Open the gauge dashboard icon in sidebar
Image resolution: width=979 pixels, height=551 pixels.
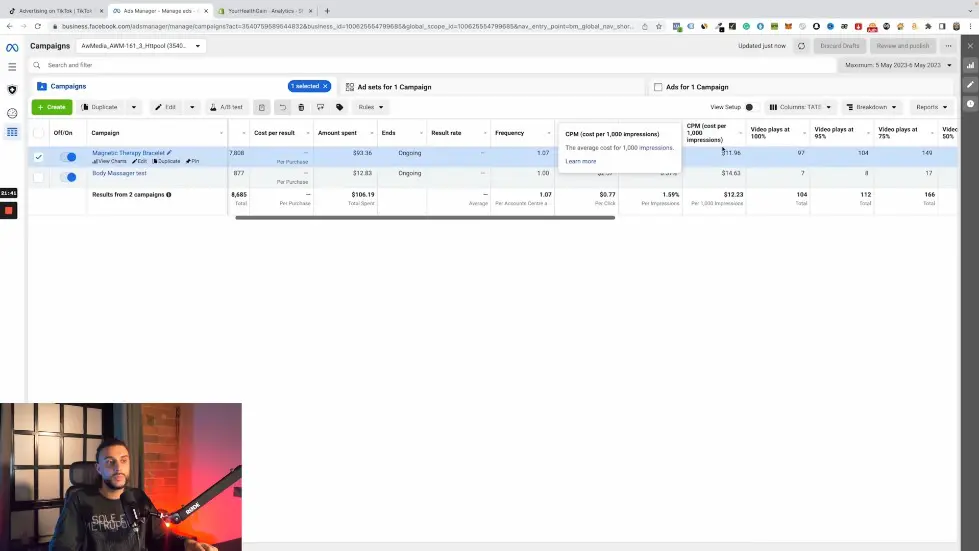click(12, 113)
